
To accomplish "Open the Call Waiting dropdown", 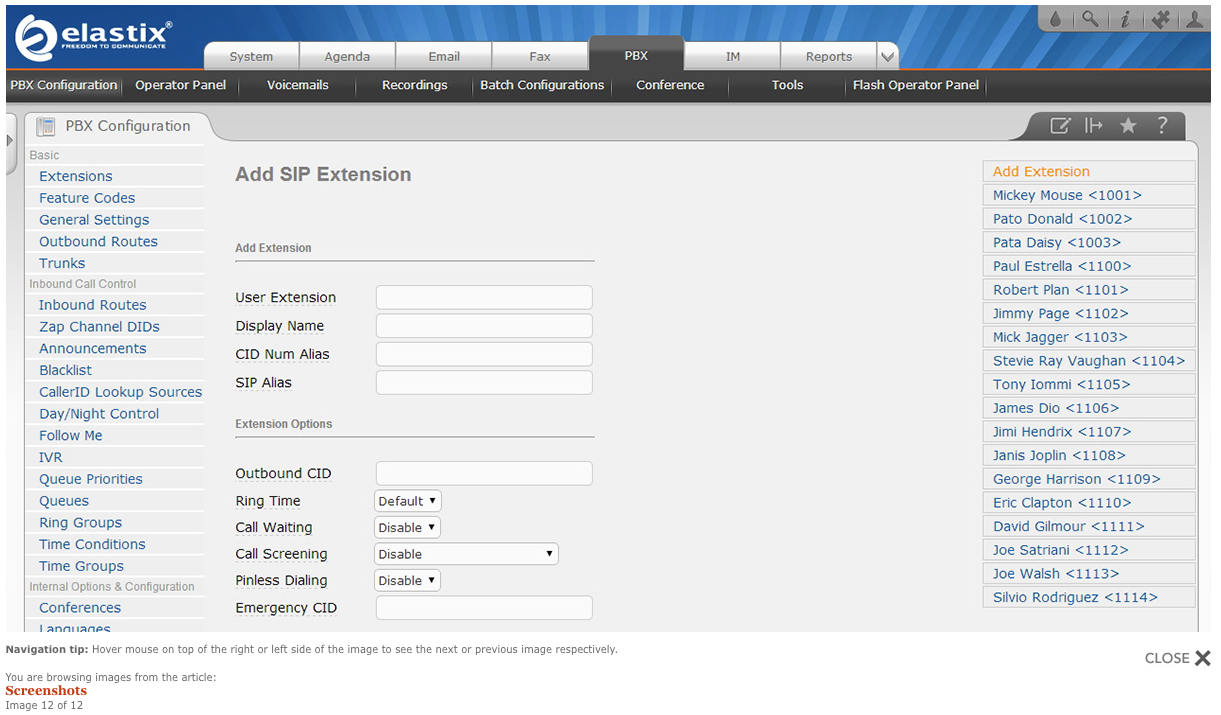I will (x=407, y=527).
